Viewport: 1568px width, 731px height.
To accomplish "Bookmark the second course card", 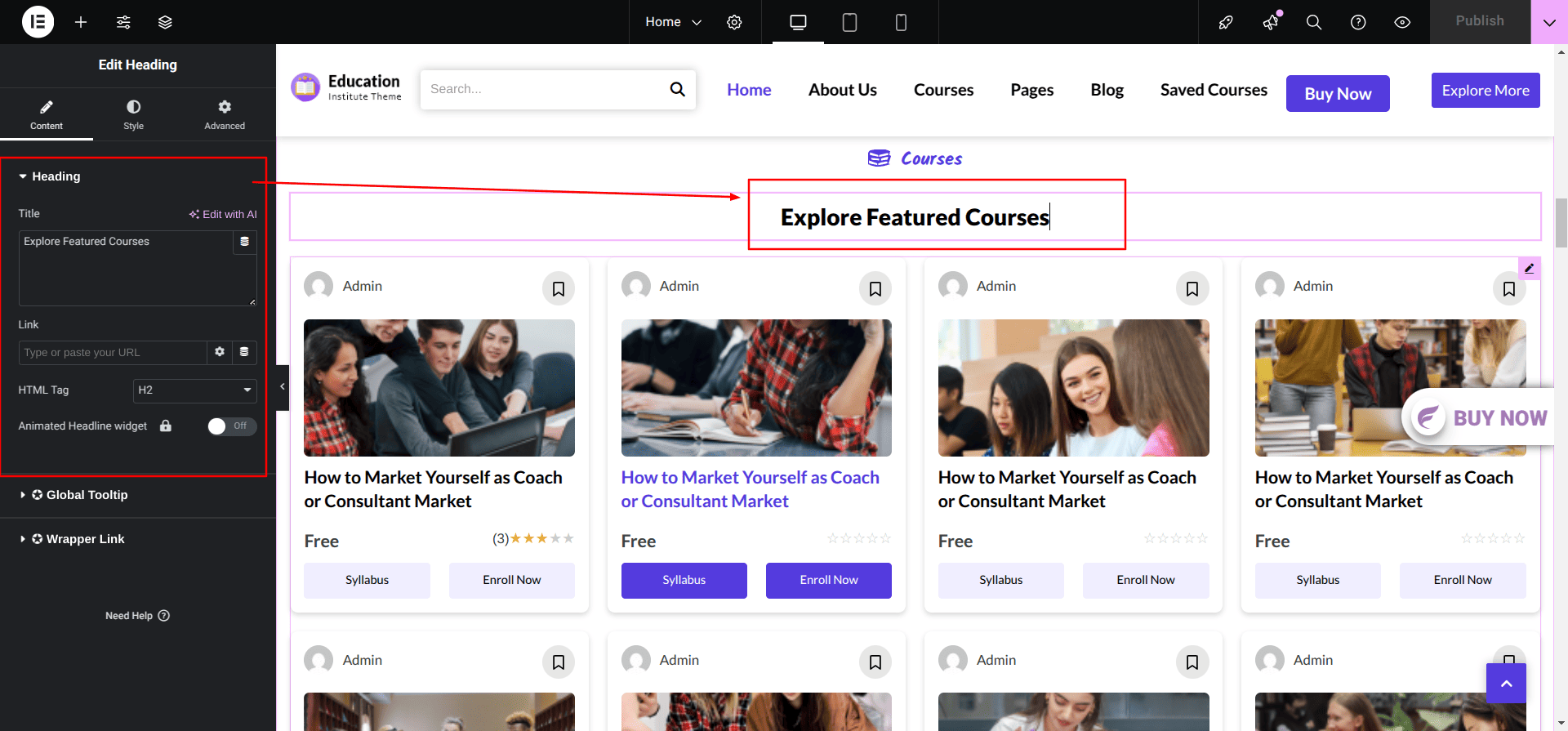I will (x=875, y=288).
